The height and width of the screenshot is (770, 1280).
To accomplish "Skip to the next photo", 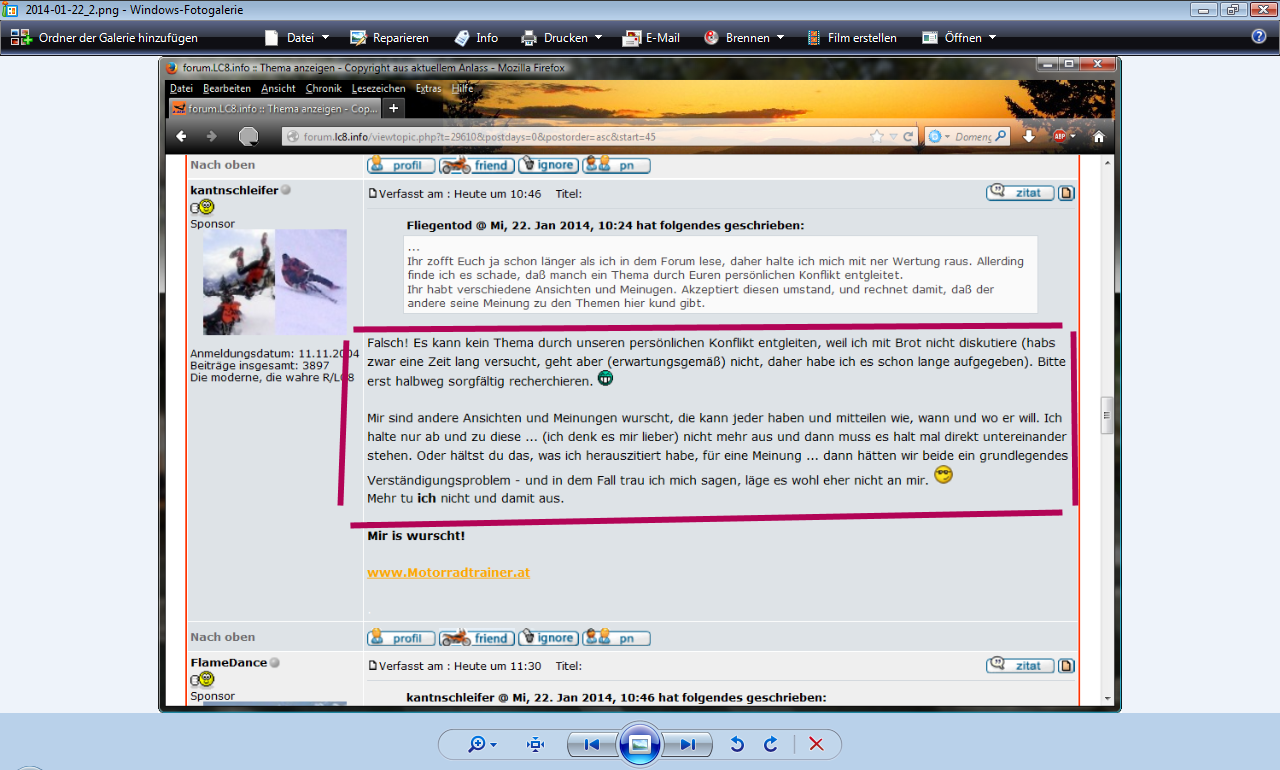I will (688, 744).
